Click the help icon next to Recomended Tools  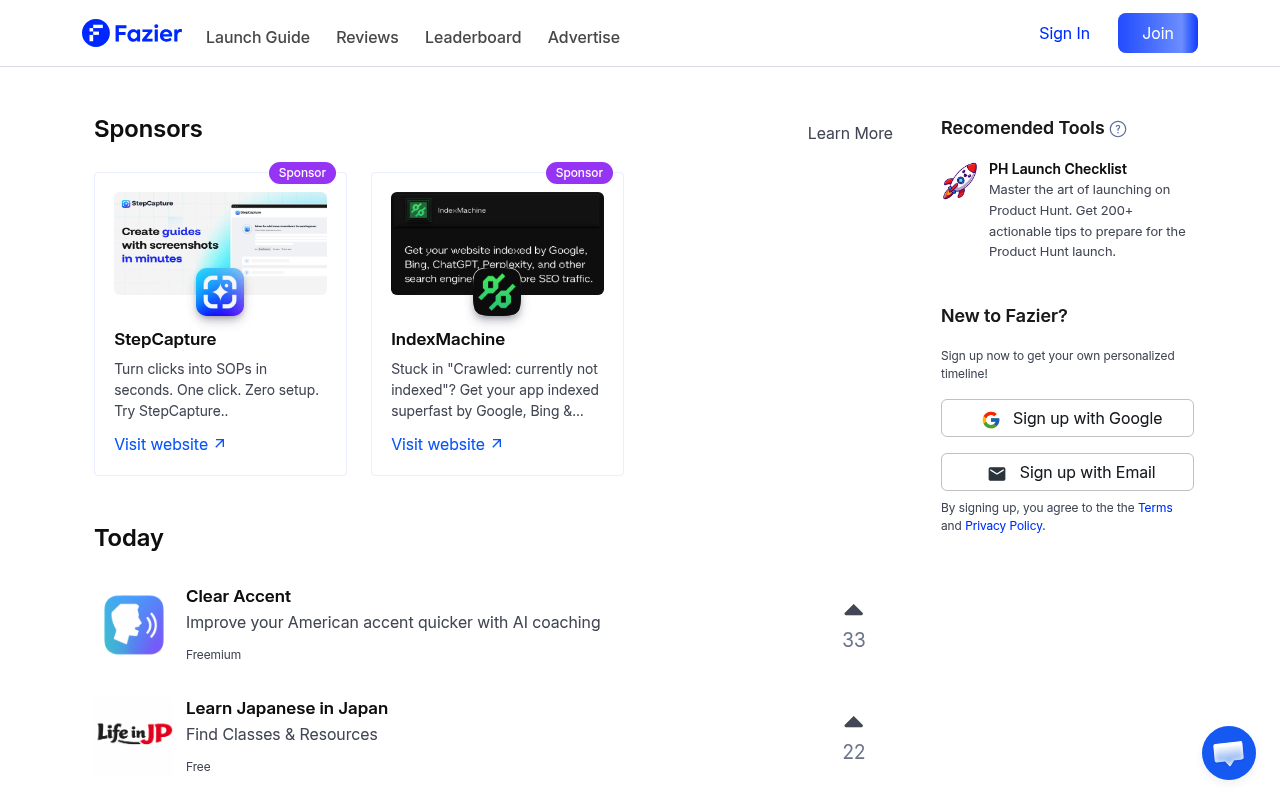tap(1118, 129)
